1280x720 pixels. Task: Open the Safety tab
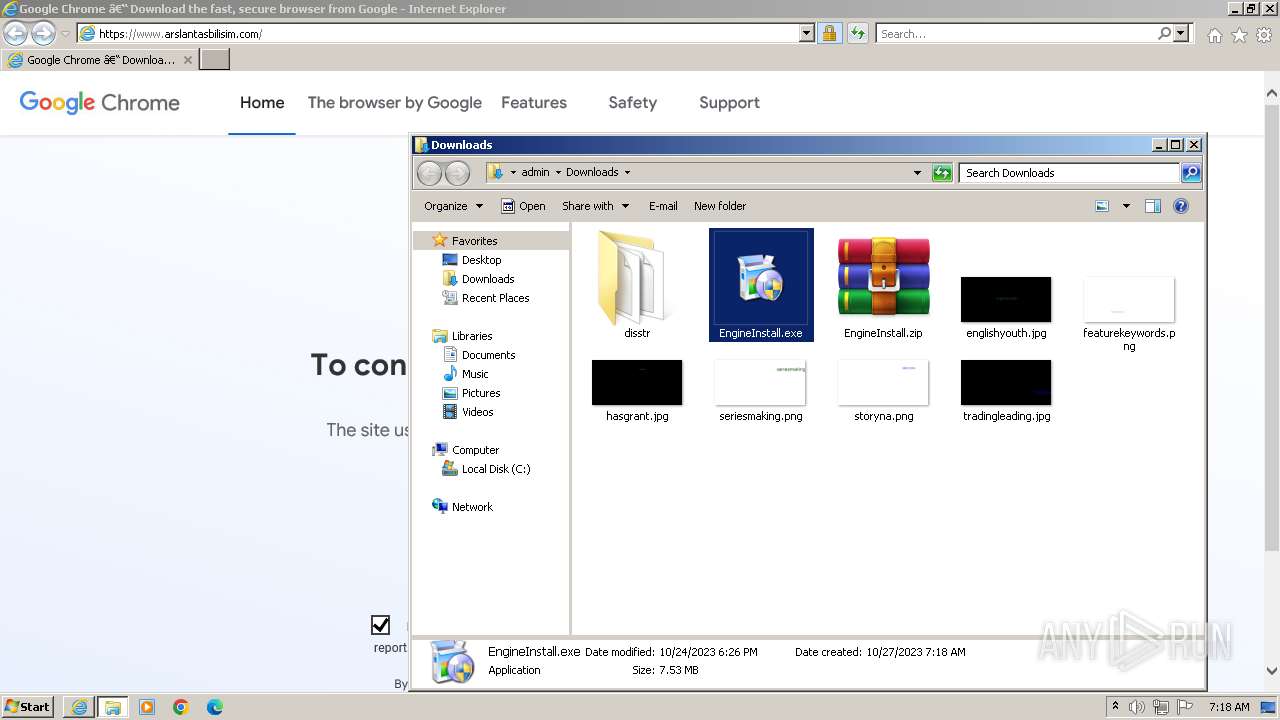(x=633, y=103)
